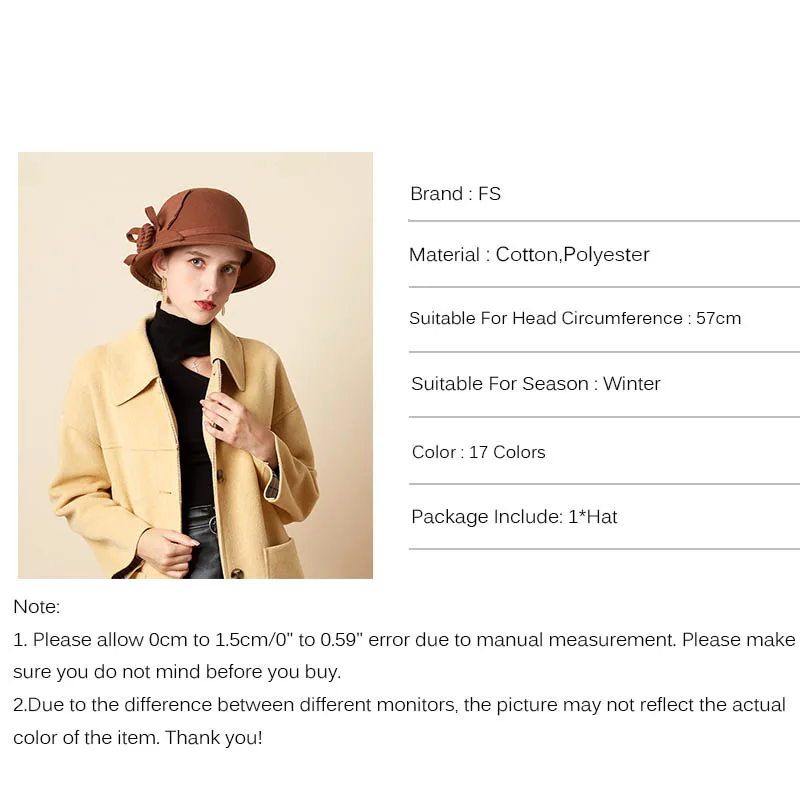The image size is (800, 800).
Task: Click the "Package Include: 1*Hat" row
Action: pyautogui.click(x=514, y=517)
